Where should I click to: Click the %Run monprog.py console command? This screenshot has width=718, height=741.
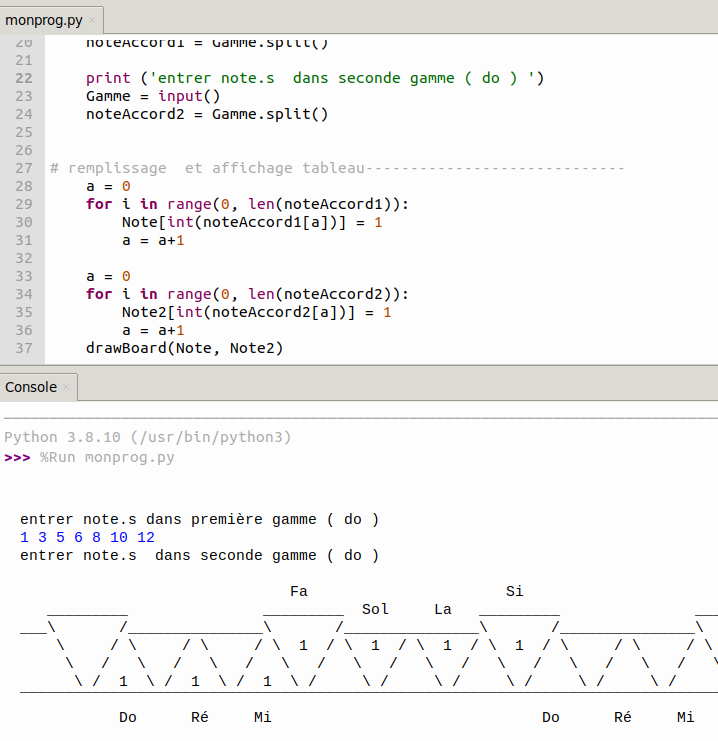pos(107,457)
